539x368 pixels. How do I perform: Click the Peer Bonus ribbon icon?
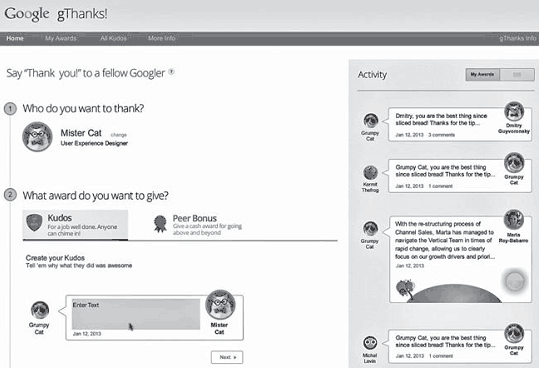160,224
